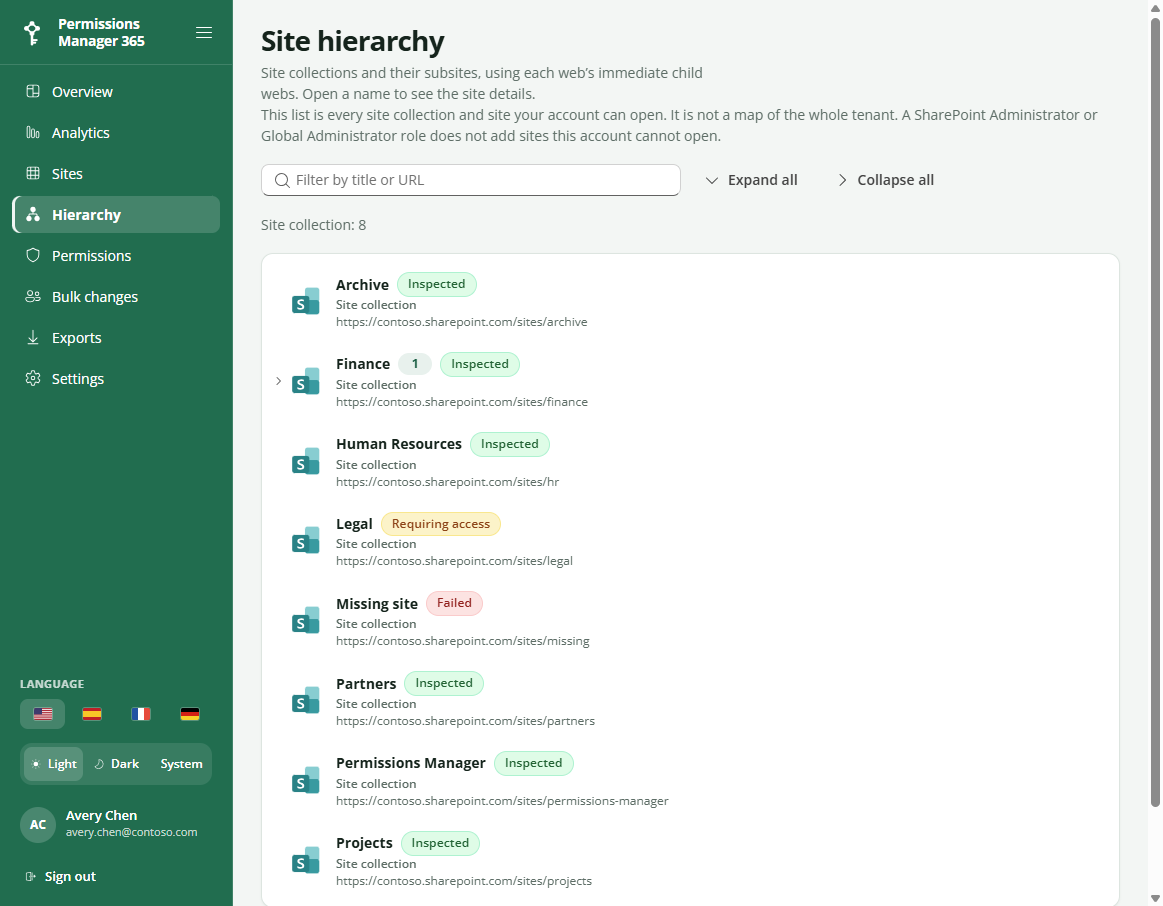Click the Exports download icon
1163x906 pixels.
coord(33,337)
